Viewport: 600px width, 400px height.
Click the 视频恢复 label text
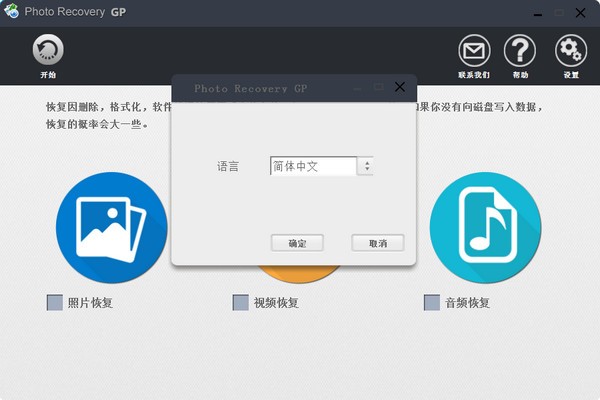coord(276,303)
